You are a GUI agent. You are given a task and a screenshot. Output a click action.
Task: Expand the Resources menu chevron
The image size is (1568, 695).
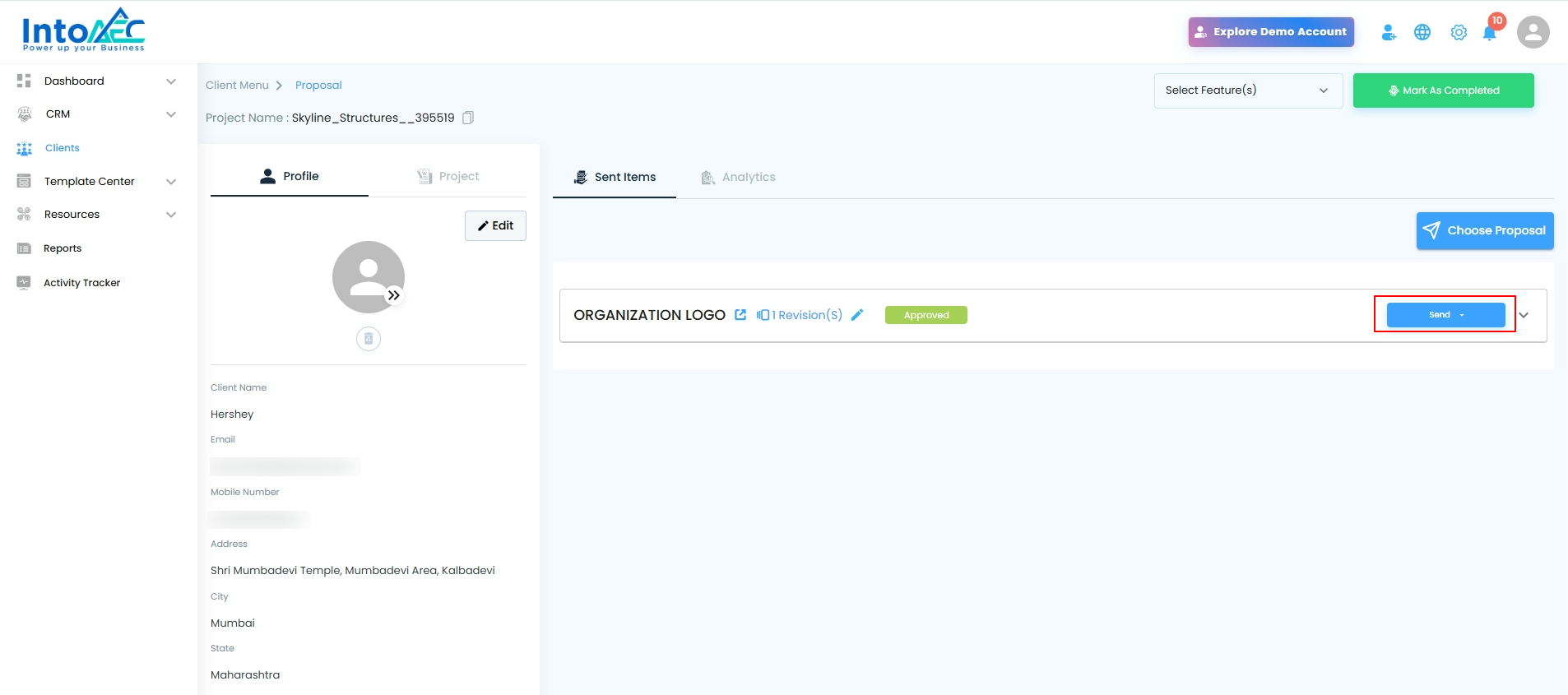tap(171, 215)
